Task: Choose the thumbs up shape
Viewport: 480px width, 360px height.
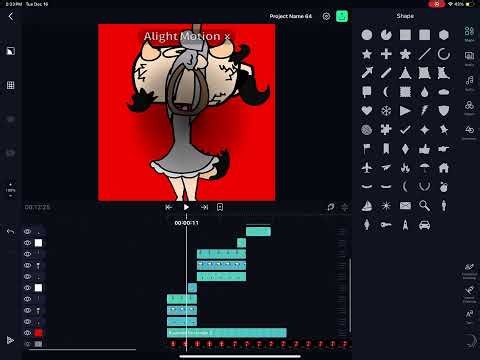Action: (424, 149)
